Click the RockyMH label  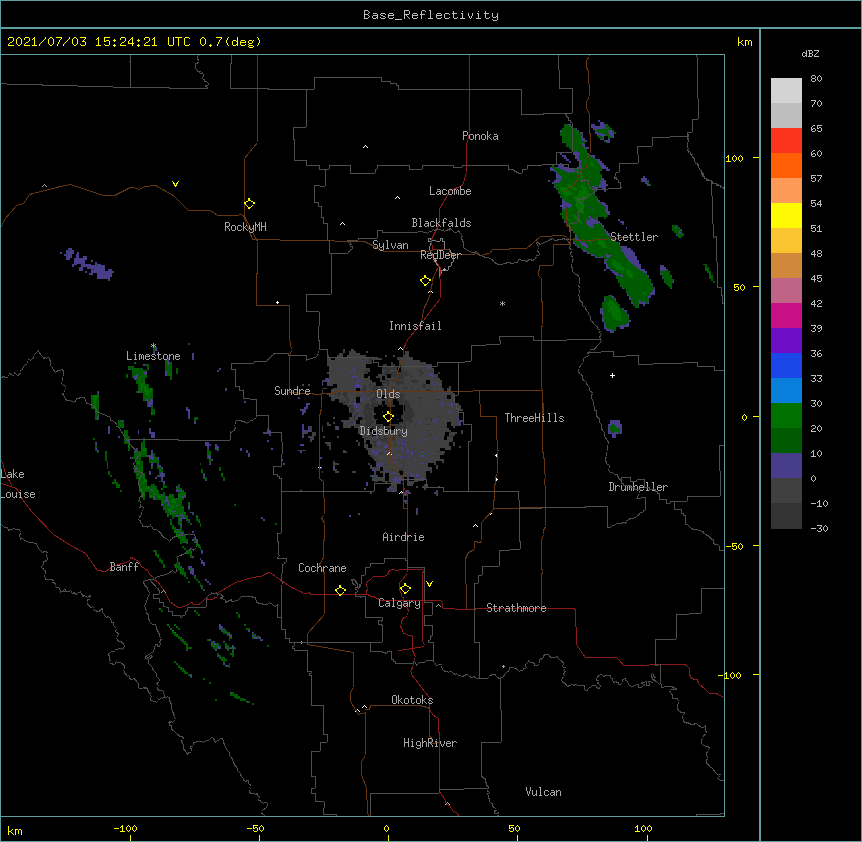click(245, 227)
